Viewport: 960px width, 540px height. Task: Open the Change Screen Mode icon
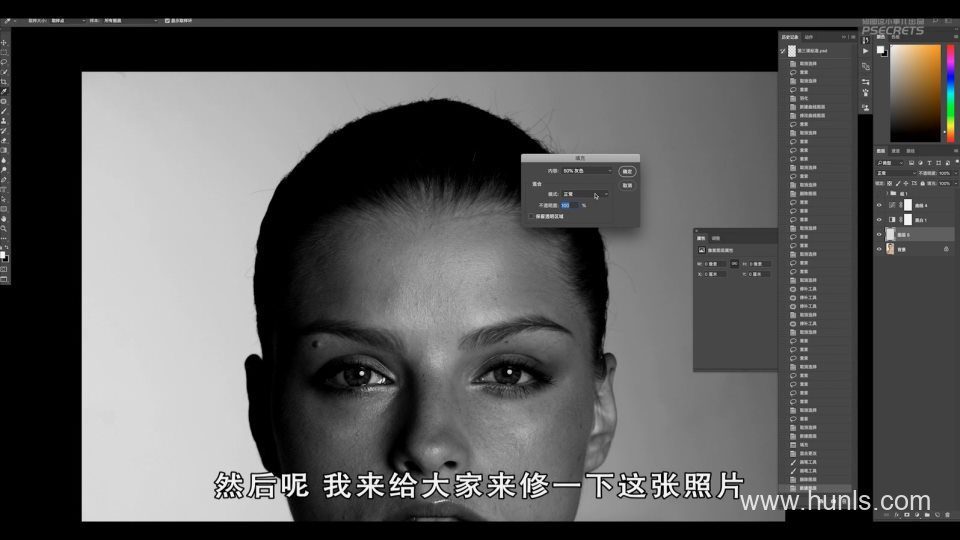tap(4, 279)
